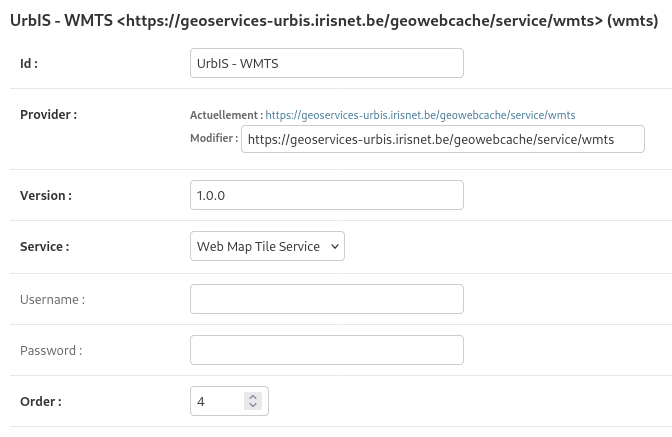Click the "Provider :" label

click(x=48, y=115)
